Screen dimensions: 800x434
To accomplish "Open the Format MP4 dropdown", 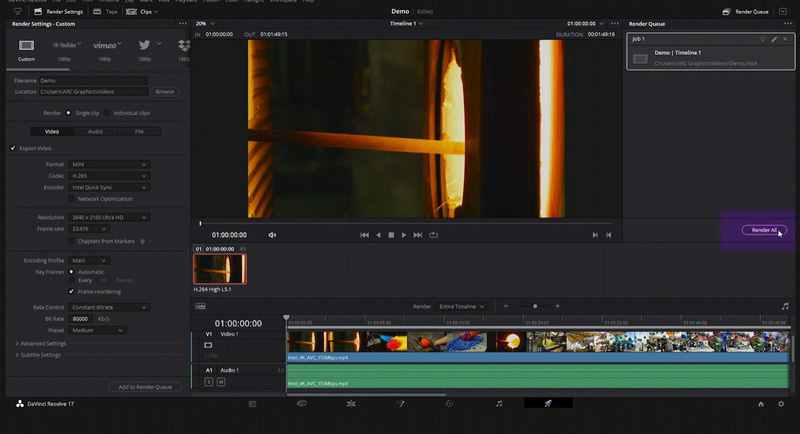I will [109, 164].
